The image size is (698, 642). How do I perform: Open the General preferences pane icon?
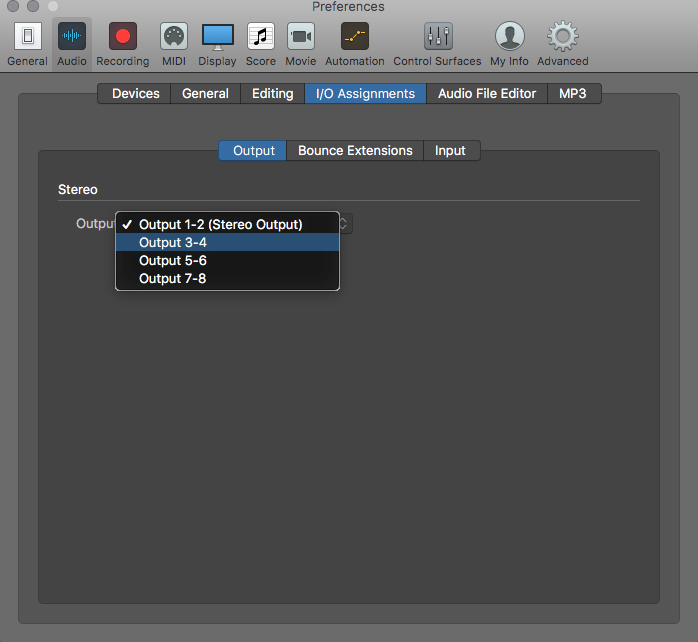[x=28, y=36]
